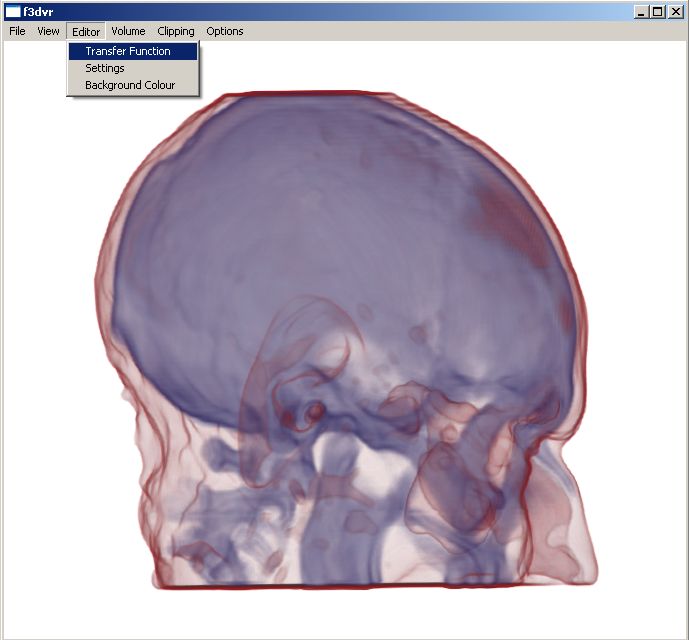689x640 pixels.
Task: Maximize the f3dvr window
Action: coord(658,12)
